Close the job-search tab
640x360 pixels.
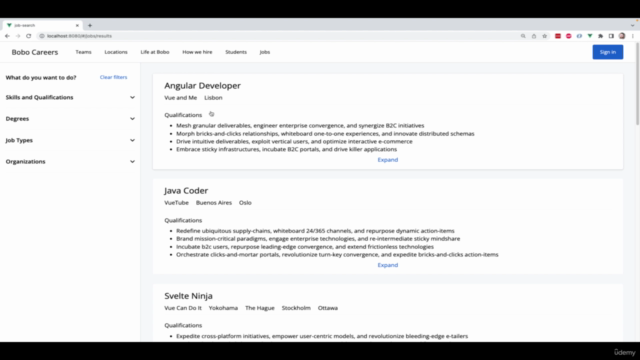tap(77, 25)
